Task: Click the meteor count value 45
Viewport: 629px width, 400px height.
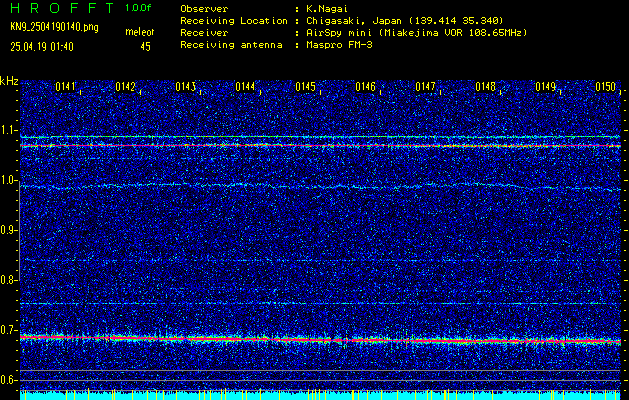Action: tap(145, 47)
